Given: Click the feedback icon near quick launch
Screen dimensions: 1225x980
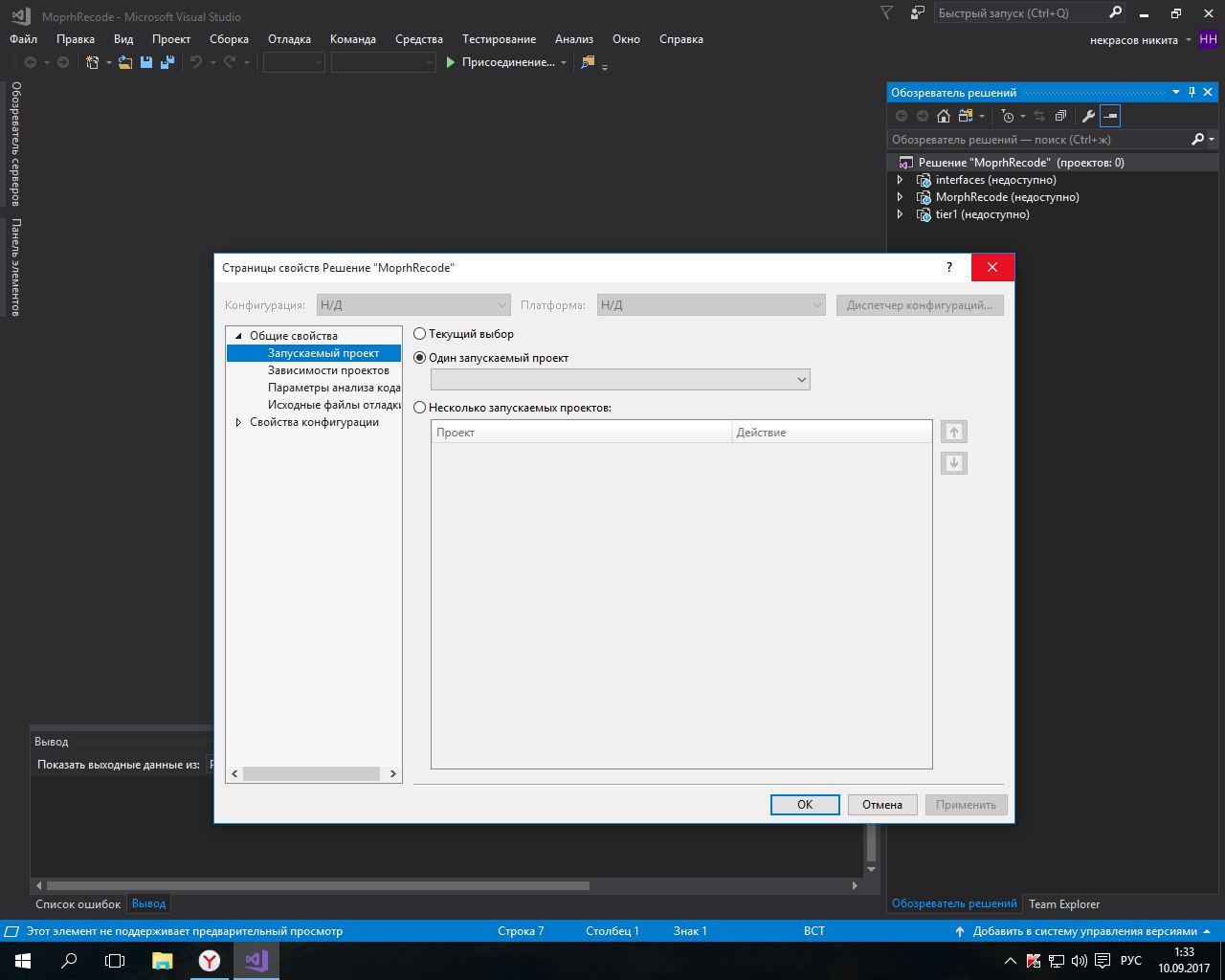Looking at the screenshot, I should click(x=918, y=13).
